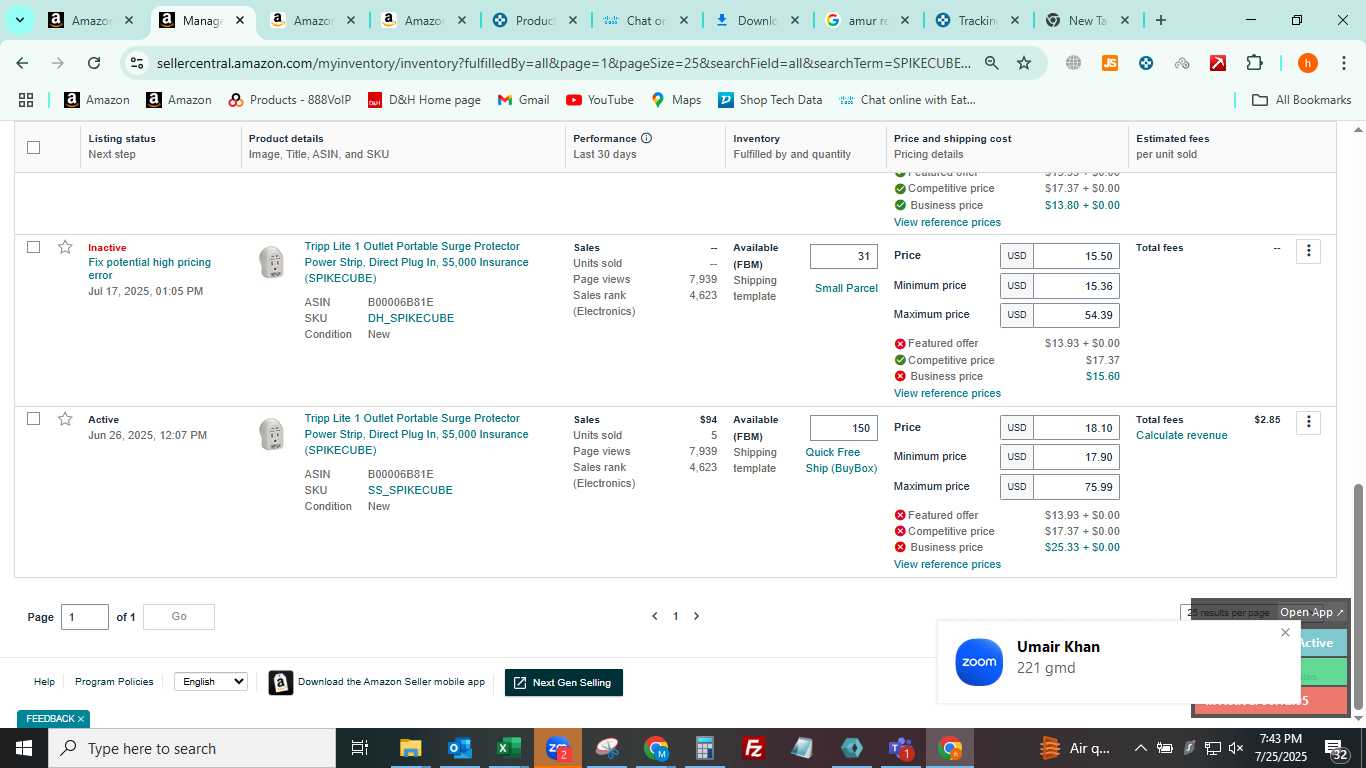The width and height of the screenshot is (1366, 768).
Task: Open three-dot menu for DH_SPIKECUBE listing
Action: click(1308, 251)
